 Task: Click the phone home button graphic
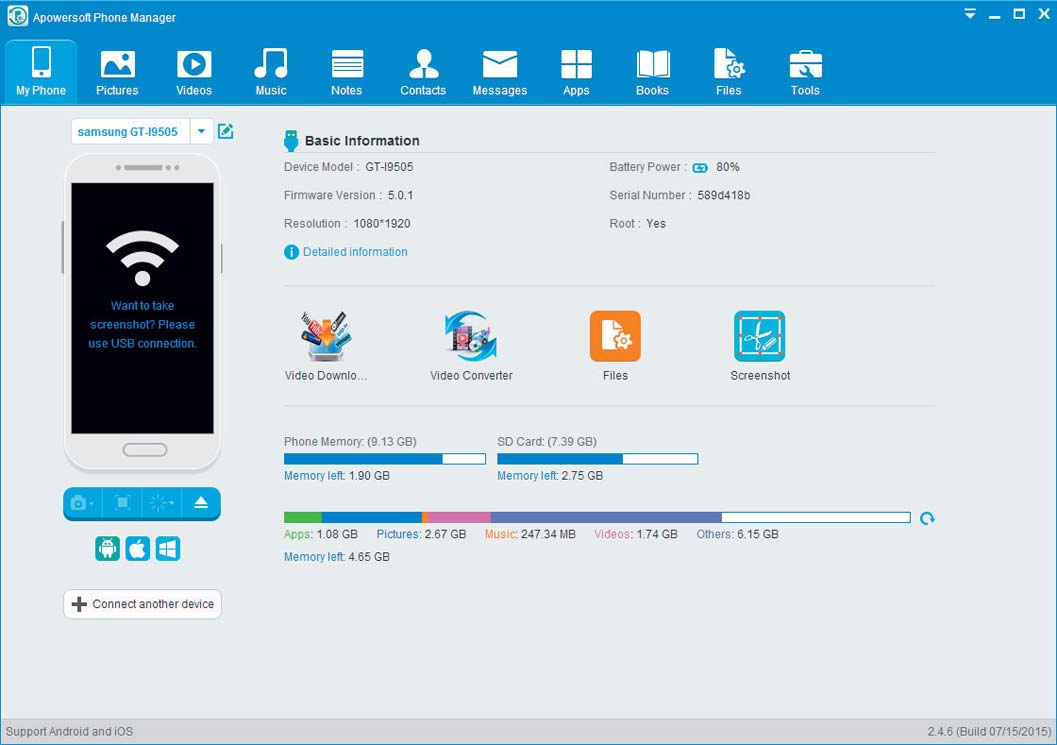[145, 450]
